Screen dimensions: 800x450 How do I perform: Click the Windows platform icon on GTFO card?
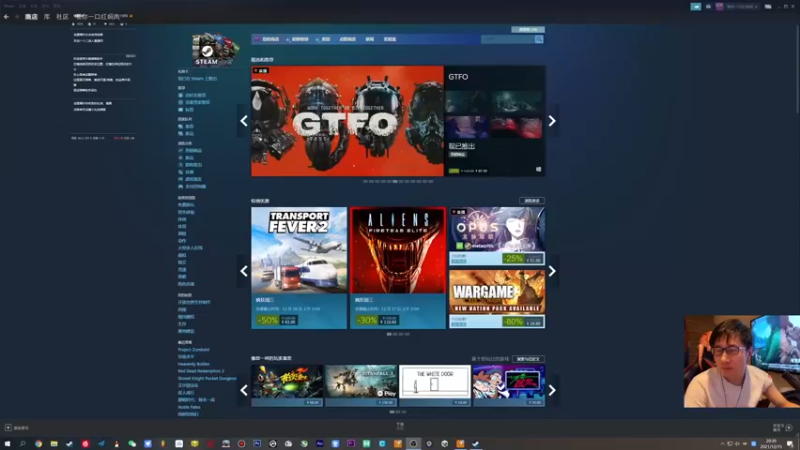[x=538, y=170]
